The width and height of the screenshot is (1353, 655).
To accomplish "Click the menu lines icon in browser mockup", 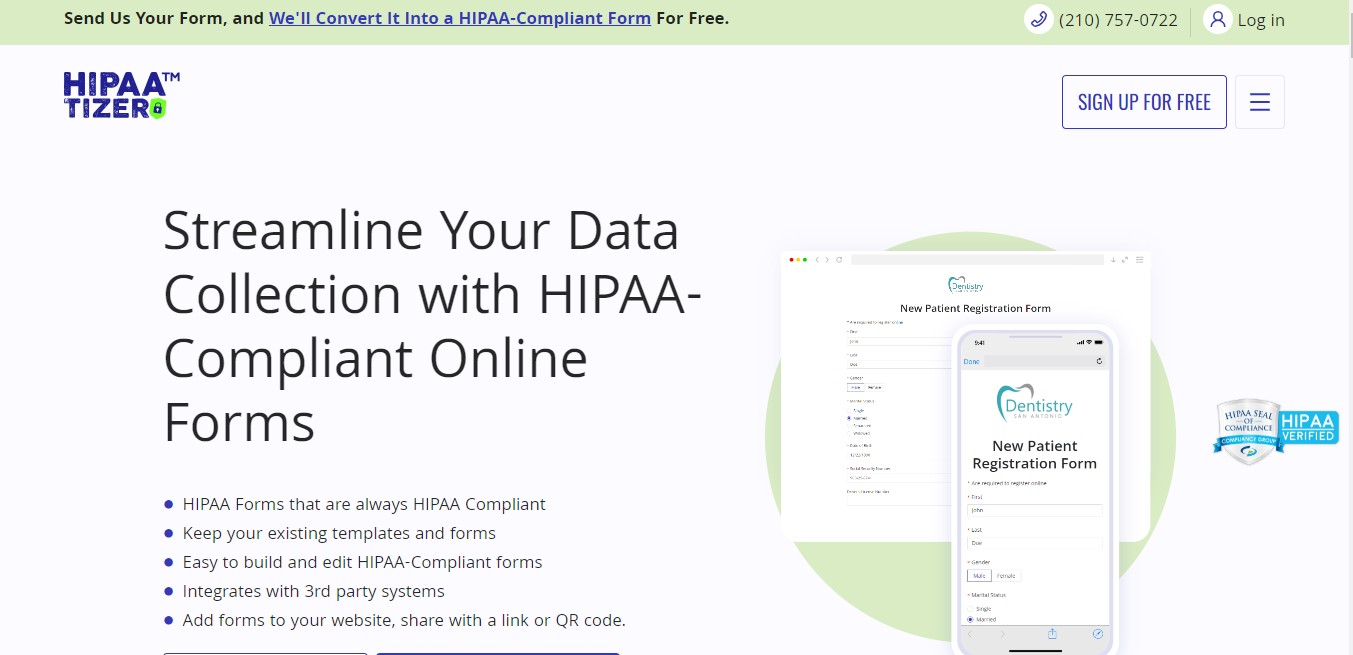I will click(1139, 260).
